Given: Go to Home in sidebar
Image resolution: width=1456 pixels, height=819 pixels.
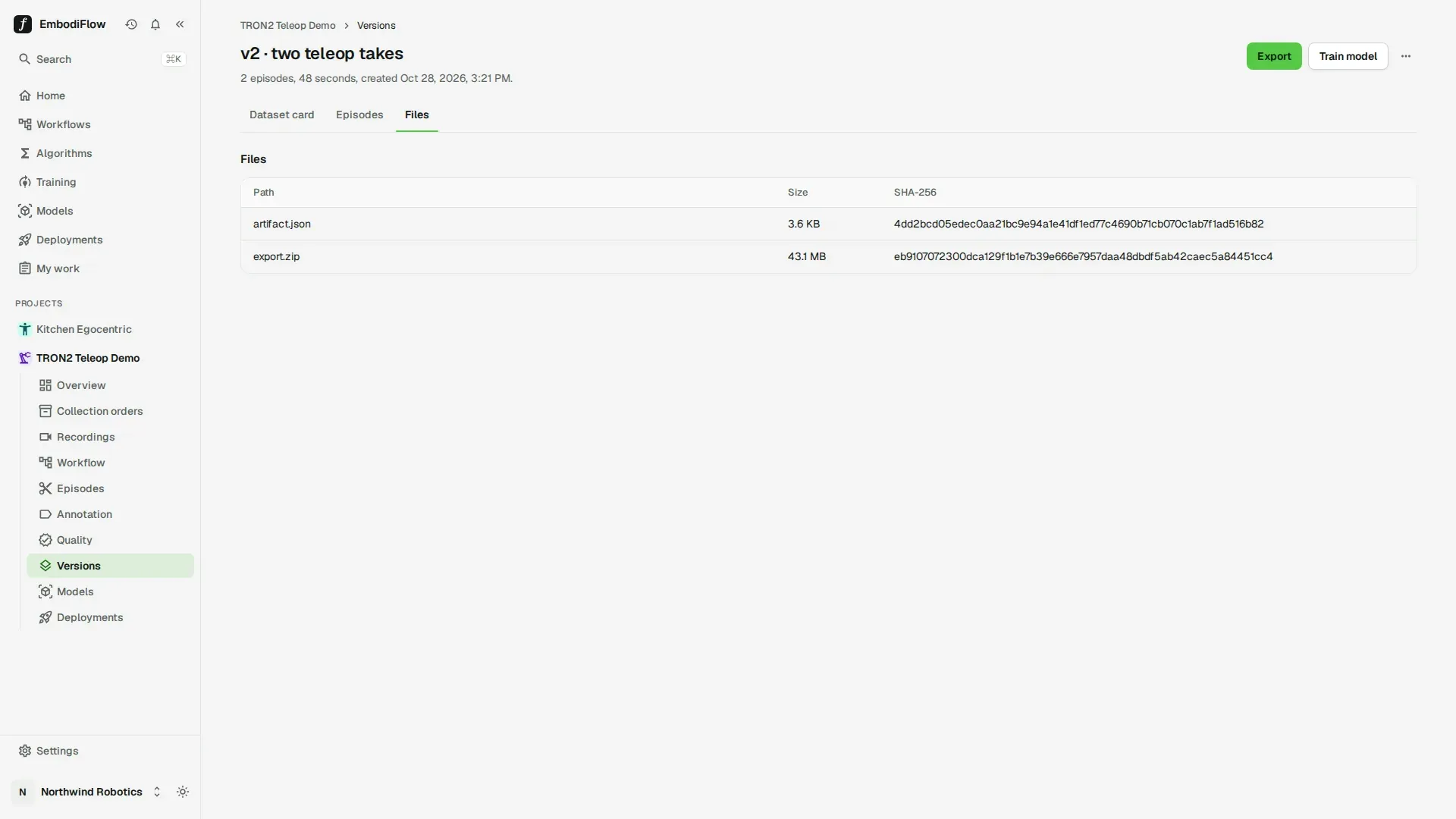Looking at the screenshot, I should pyautogui.click(x=100, y=96).
